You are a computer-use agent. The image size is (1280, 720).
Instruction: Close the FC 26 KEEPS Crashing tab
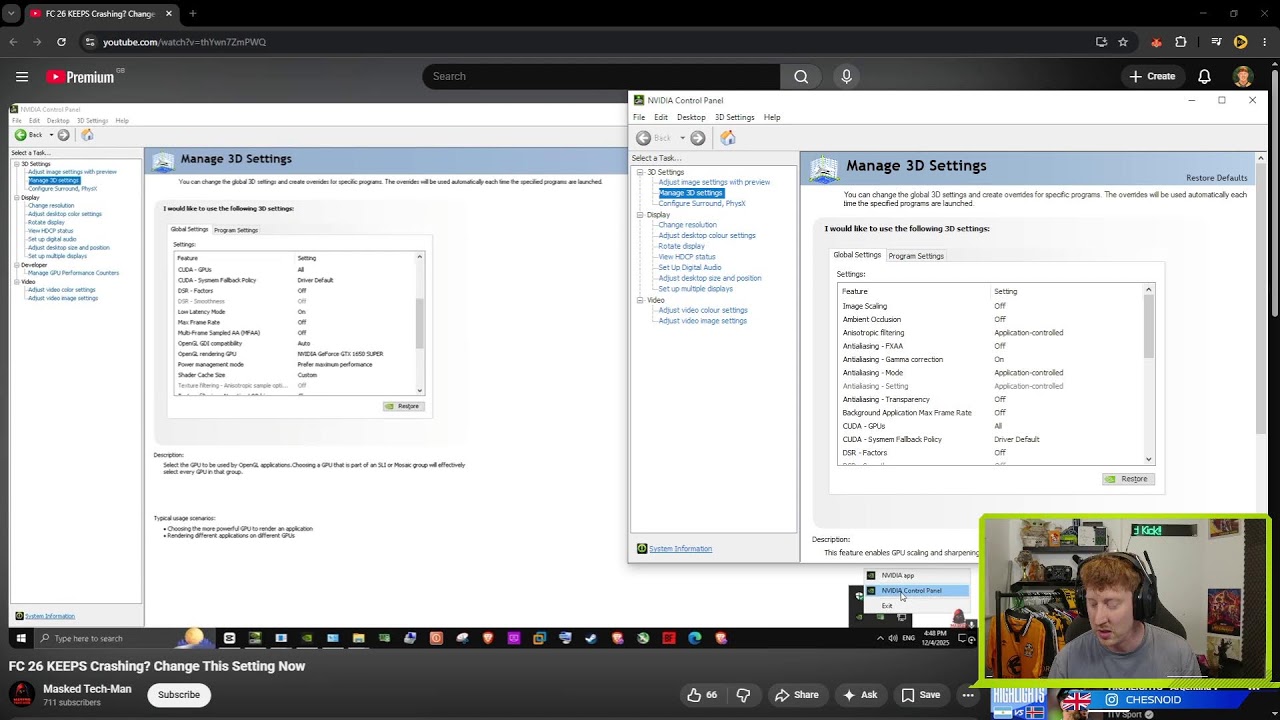click(x=169, y=14)
